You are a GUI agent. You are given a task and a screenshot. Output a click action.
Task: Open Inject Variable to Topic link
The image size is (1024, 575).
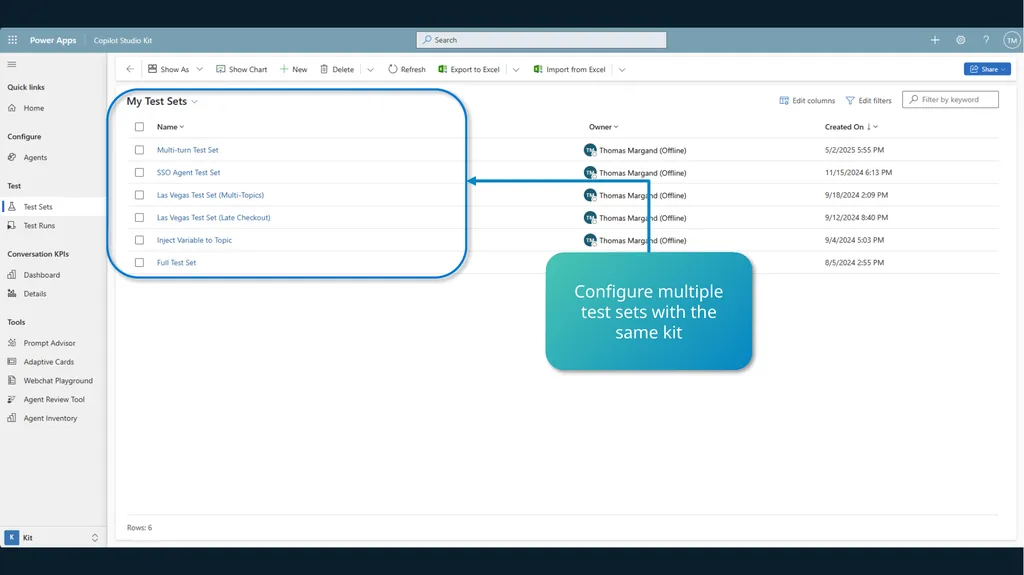click(x=194, y=240)
